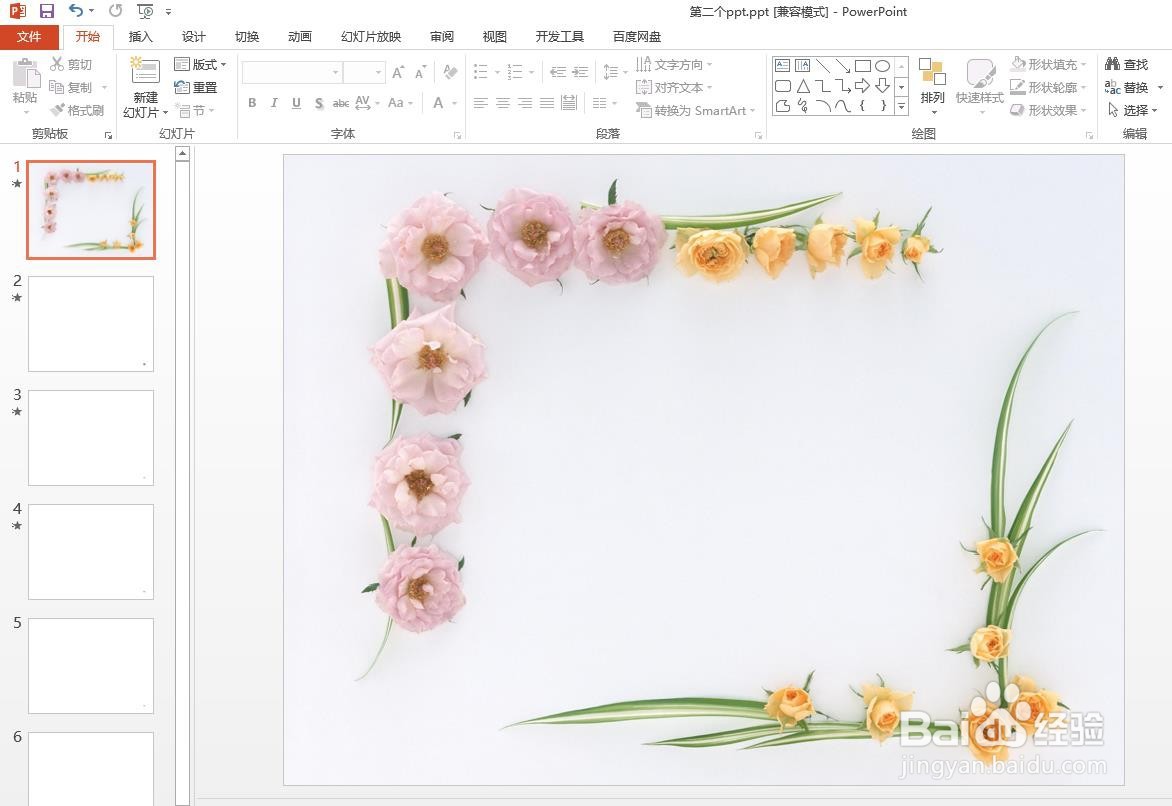Screen dimensions: 1172x806
Task: Open the font size combo box
Action: pos(364,73)
